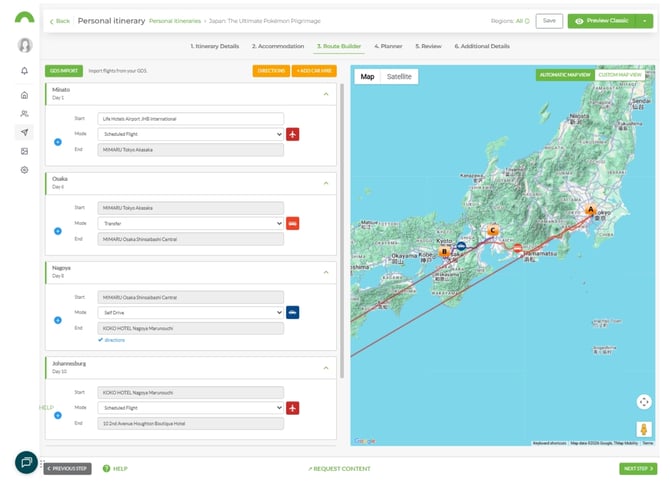Add a leg with Johannesburg plus icon
This screenshot has width=670, height=482.
58,415
